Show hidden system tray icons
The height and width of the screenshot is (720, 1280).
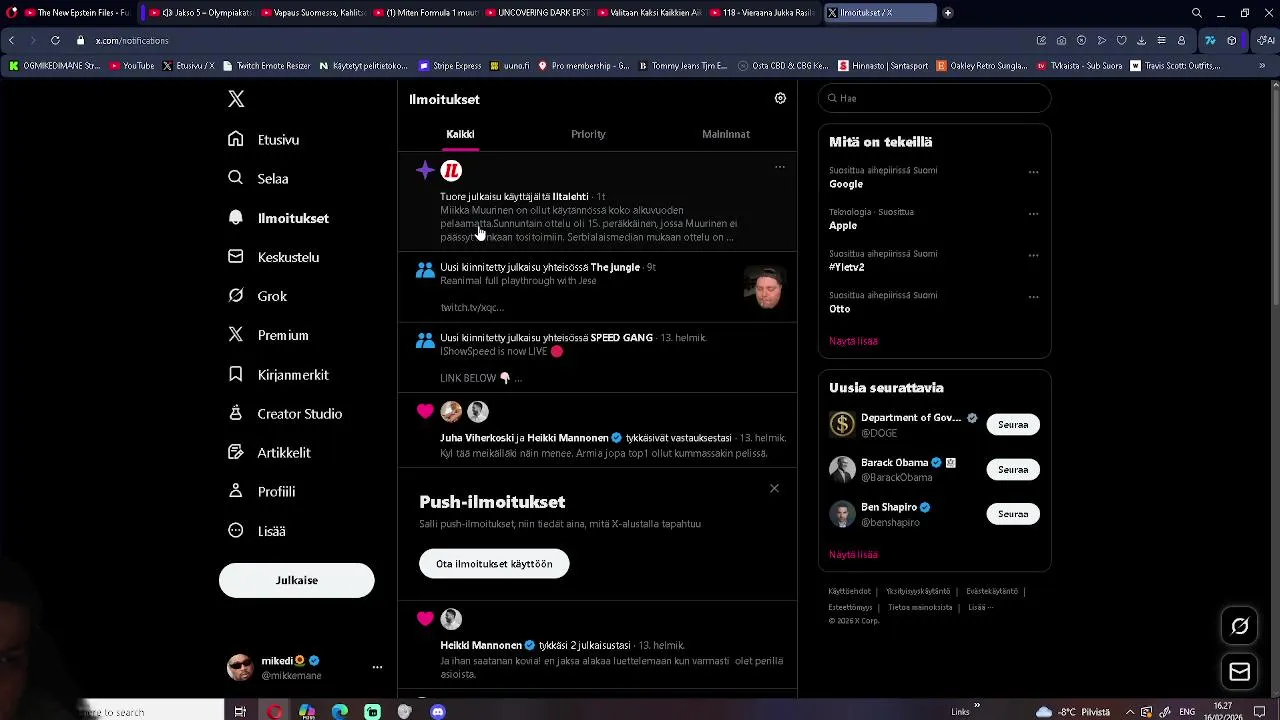[x=1130, y=712]
